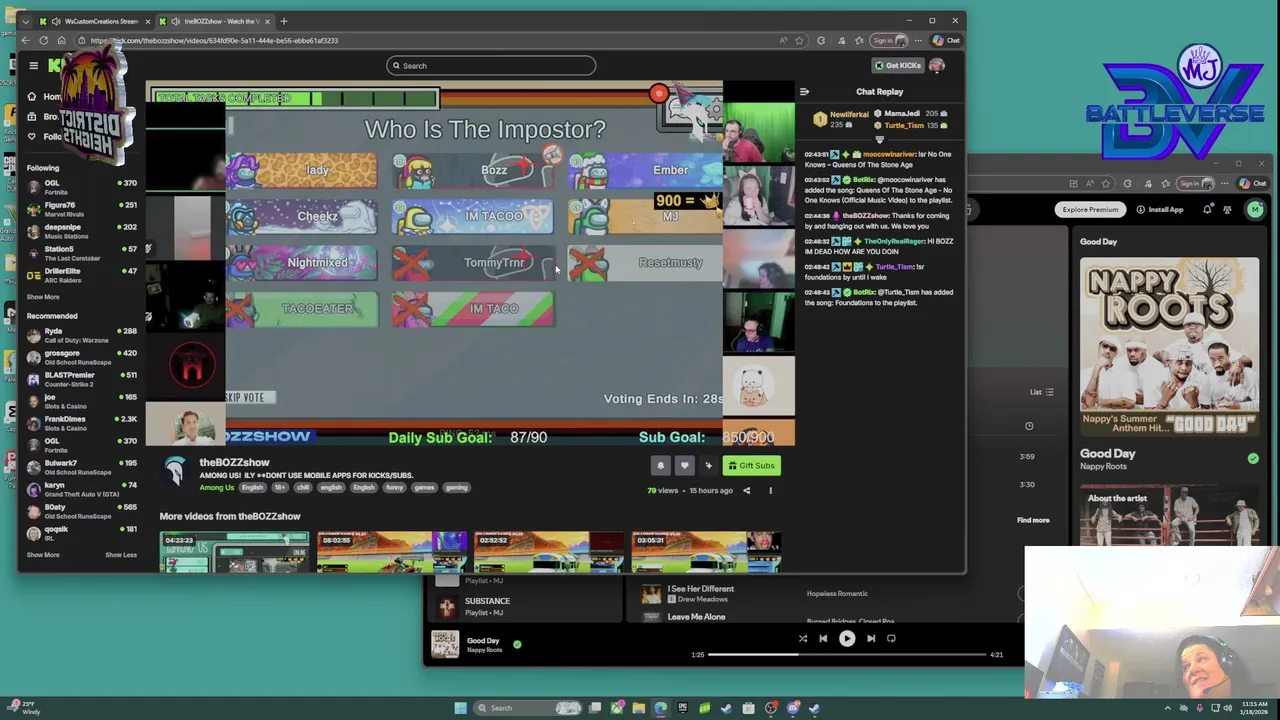Open Home in the Kick sidebar
Image resolution: width=1280 pixels, height=720 pixels.
44,97
